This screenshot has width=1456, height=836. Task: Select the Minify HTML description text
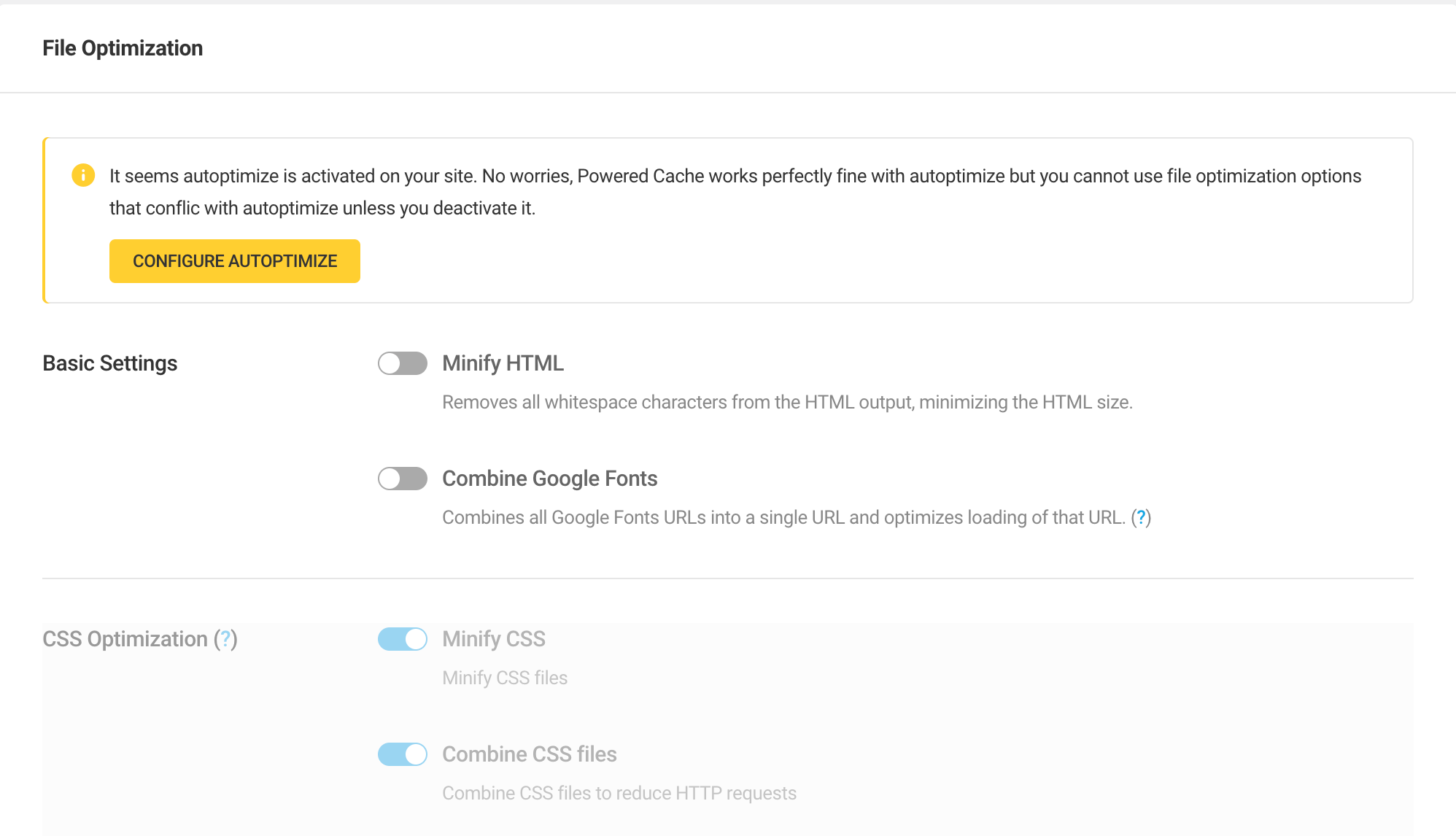pos(786,401)
